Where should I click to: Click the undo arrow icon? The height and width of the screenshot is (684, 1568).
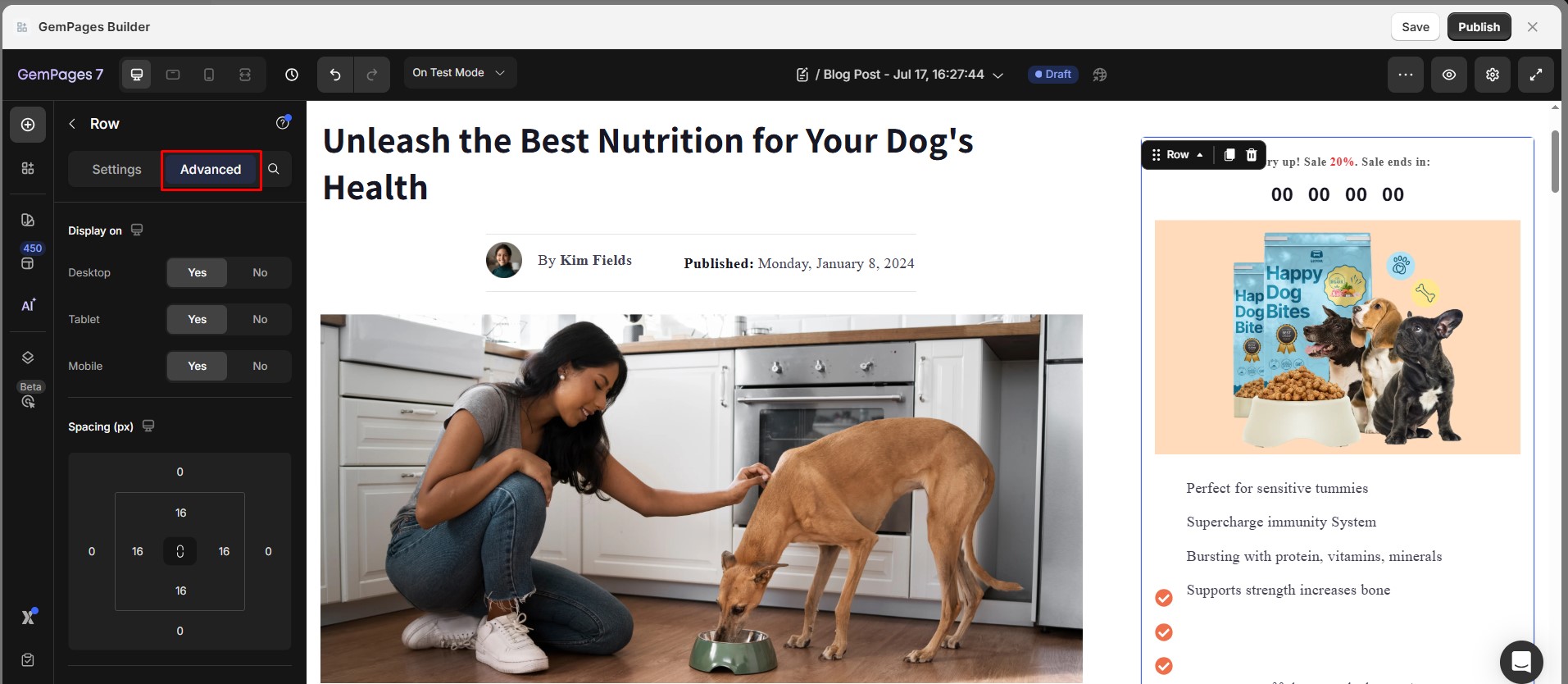tap(335, 75)
